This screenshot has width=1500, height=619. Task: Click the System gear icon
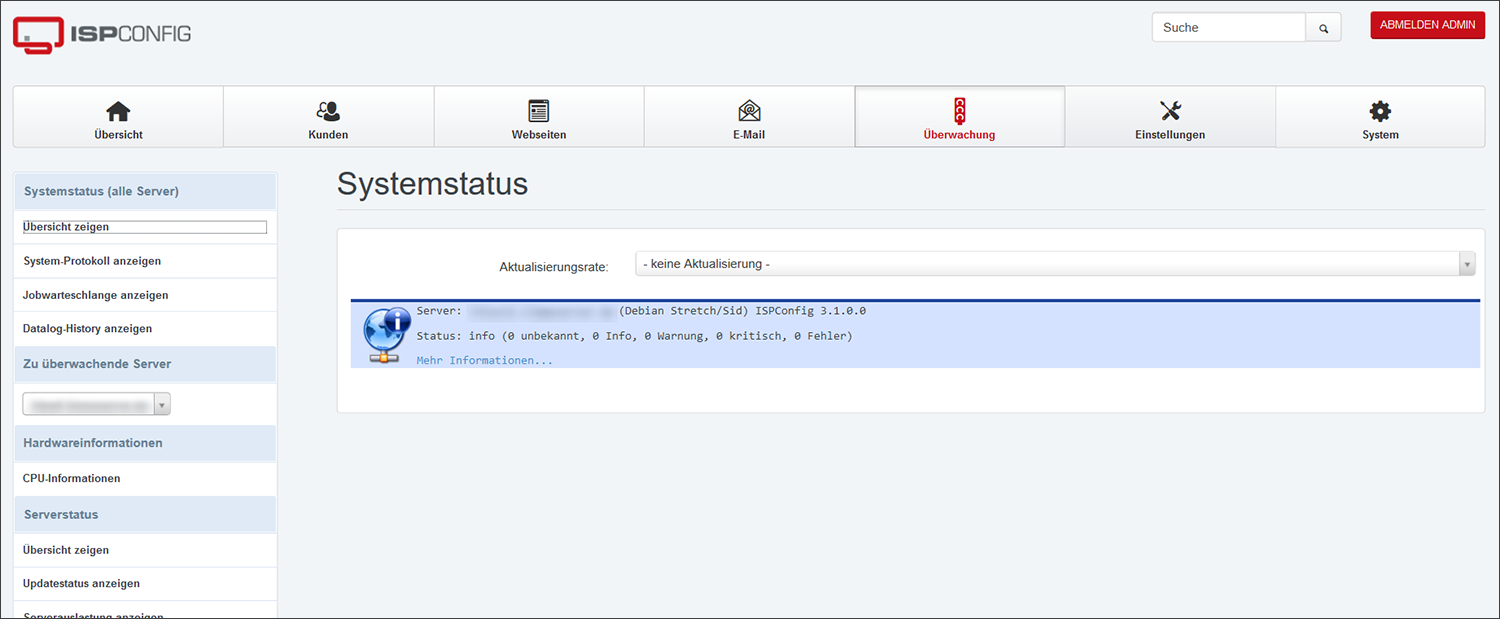coord(1380,111)
